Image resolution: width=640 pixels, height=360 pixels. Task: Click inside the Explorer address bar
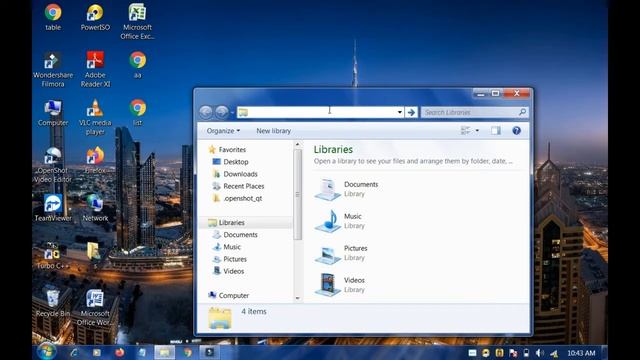(x=320, y=112)
